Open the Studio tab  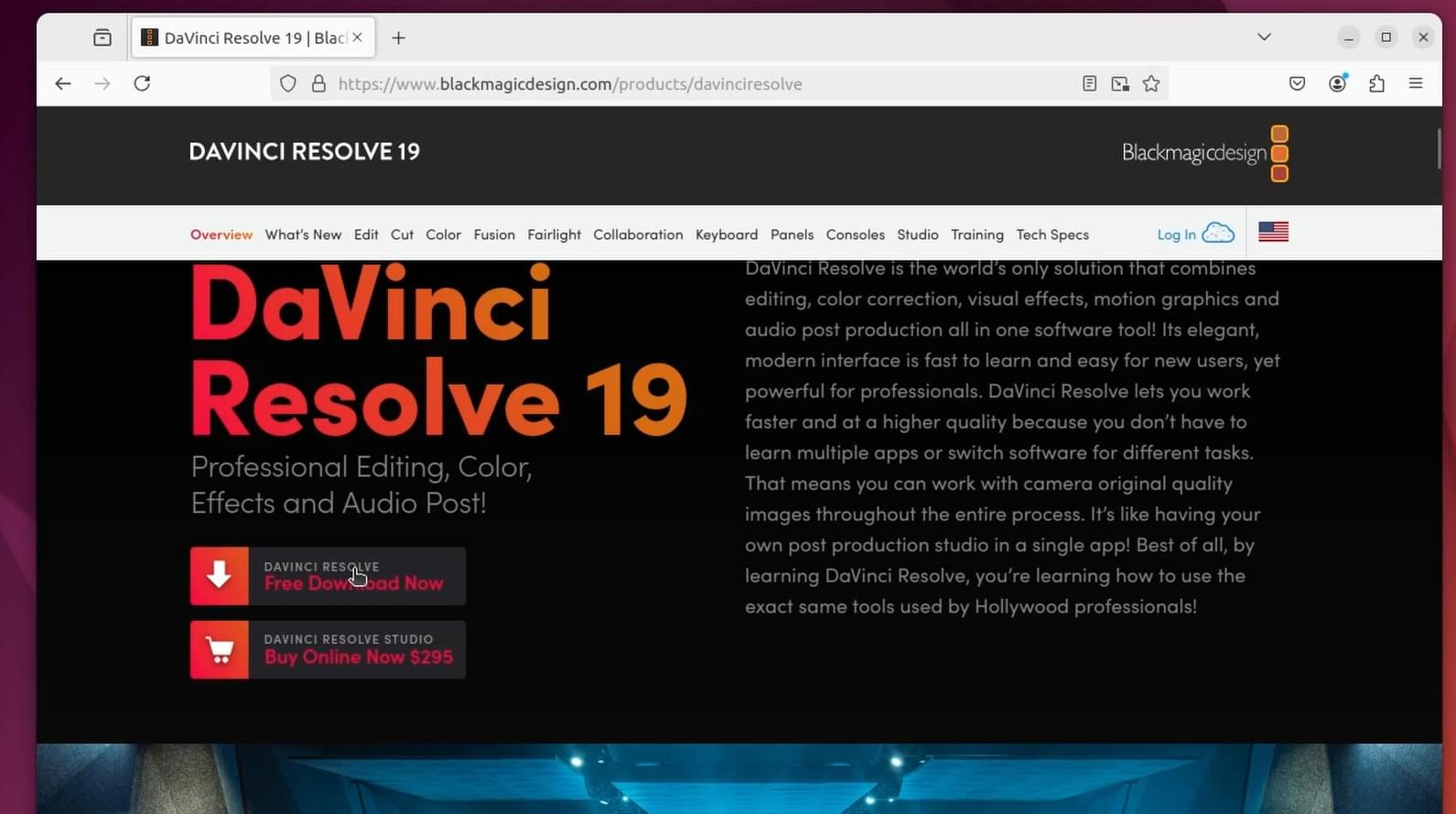[917, 234]
